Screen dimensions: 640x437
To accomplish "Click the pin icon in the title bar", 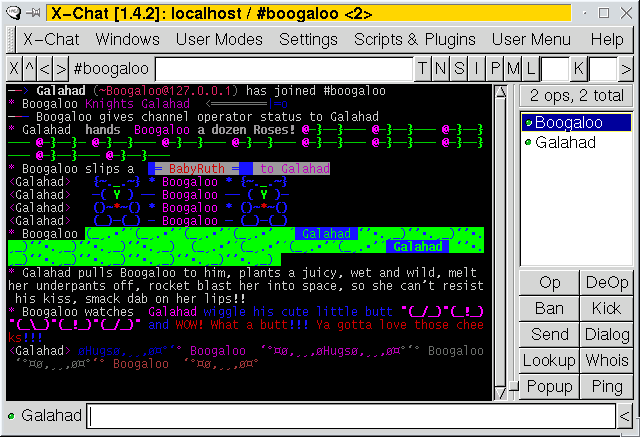I will pos(33,12).
